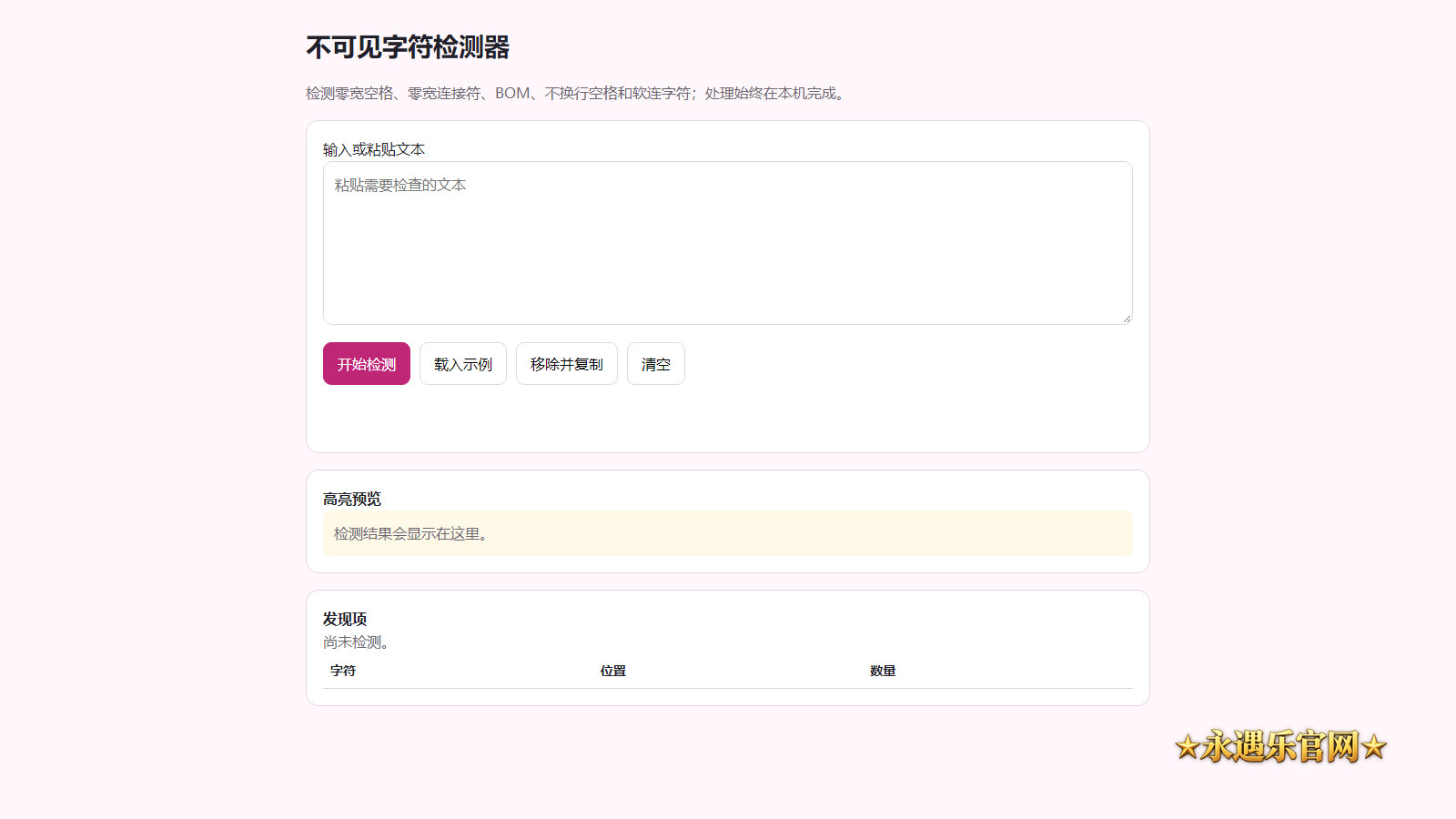The height and width of the screenshot is (819, 1456).
Task: Click the 尚未检测 status text
Action: tap(359, 642)
